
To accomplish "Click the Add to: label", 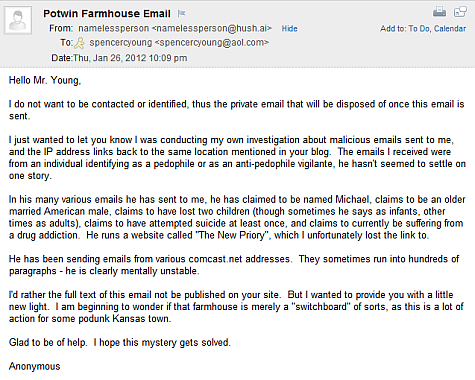I will (393, 29).
